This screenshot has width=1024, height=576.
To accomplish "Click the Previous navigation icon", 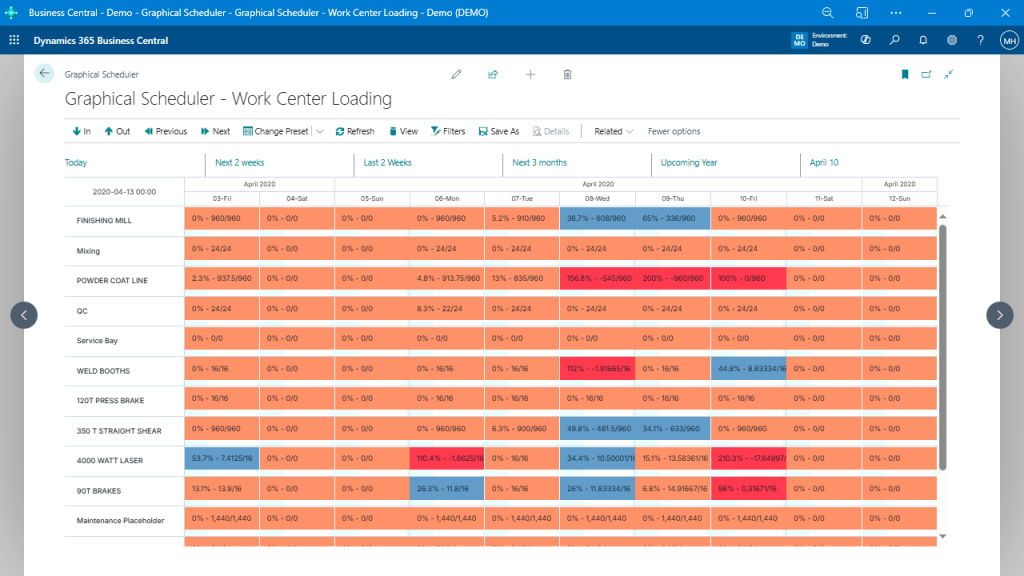I will coord(165,131).
